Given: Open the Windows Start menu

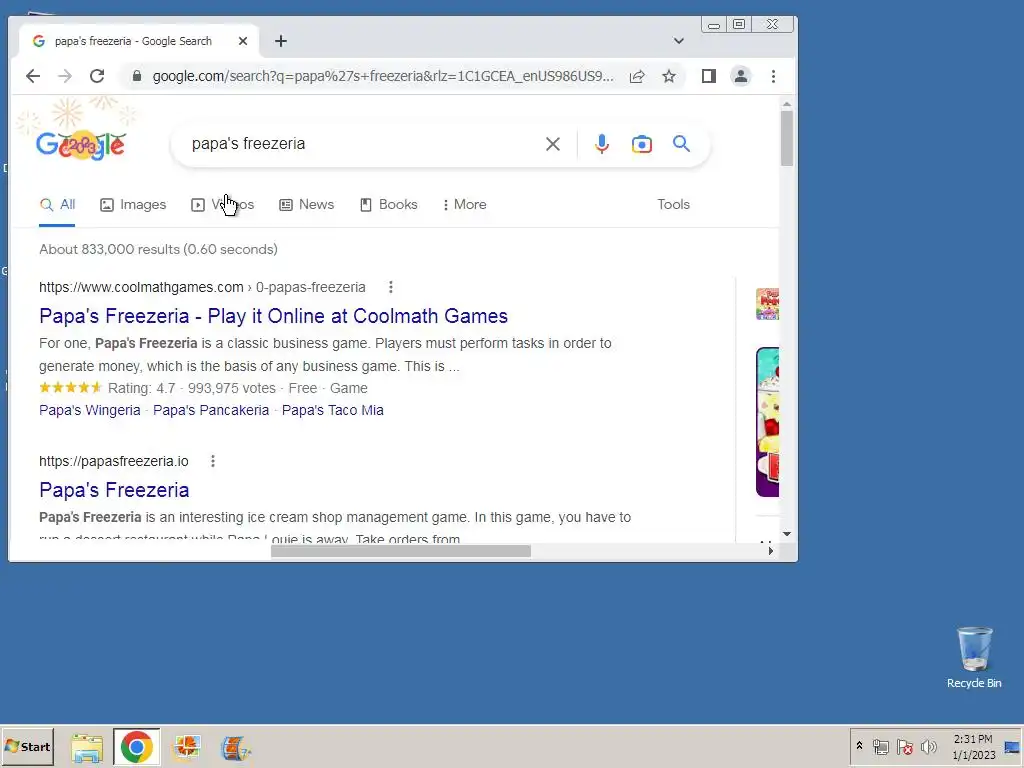Looking at the screenshot, I should (x=27, y=747).
